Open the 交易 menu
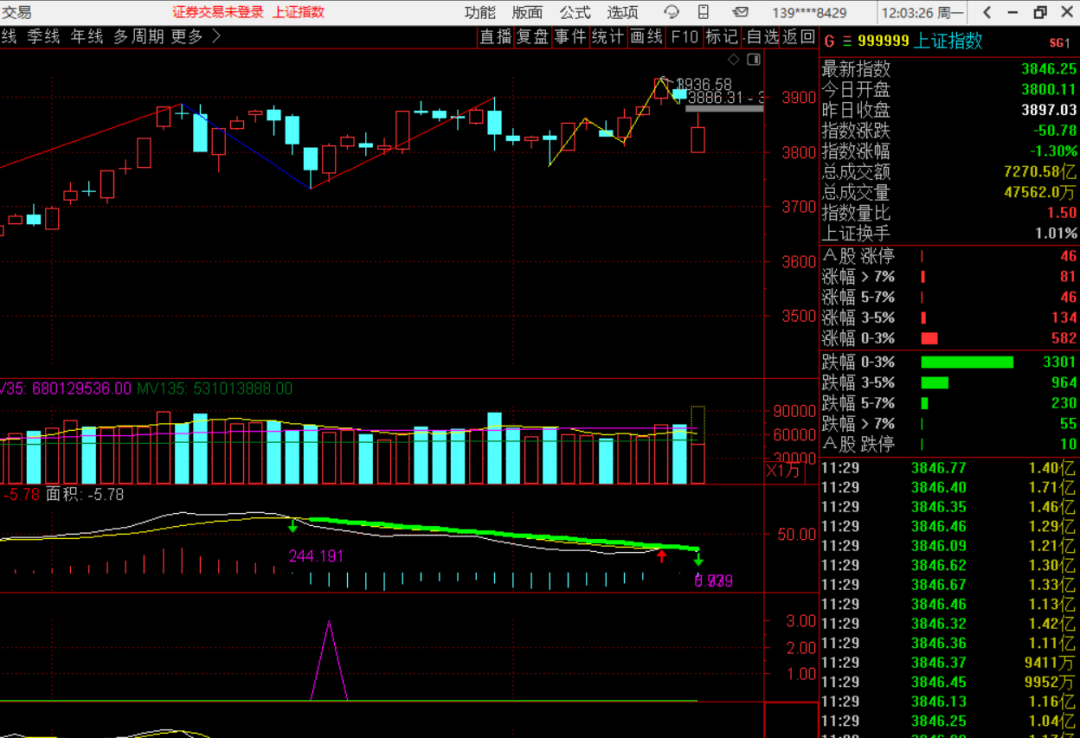 point(17,12)
